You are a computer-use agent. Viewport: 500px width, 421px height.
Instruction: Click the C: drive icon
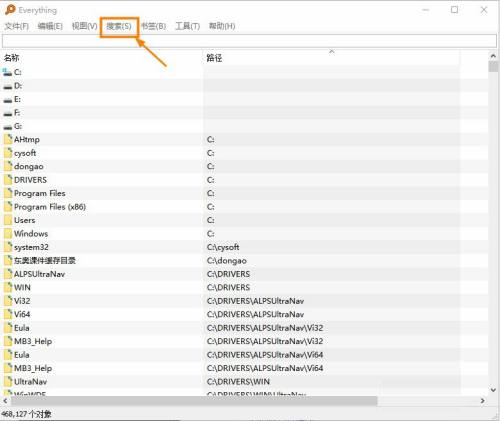7,72
